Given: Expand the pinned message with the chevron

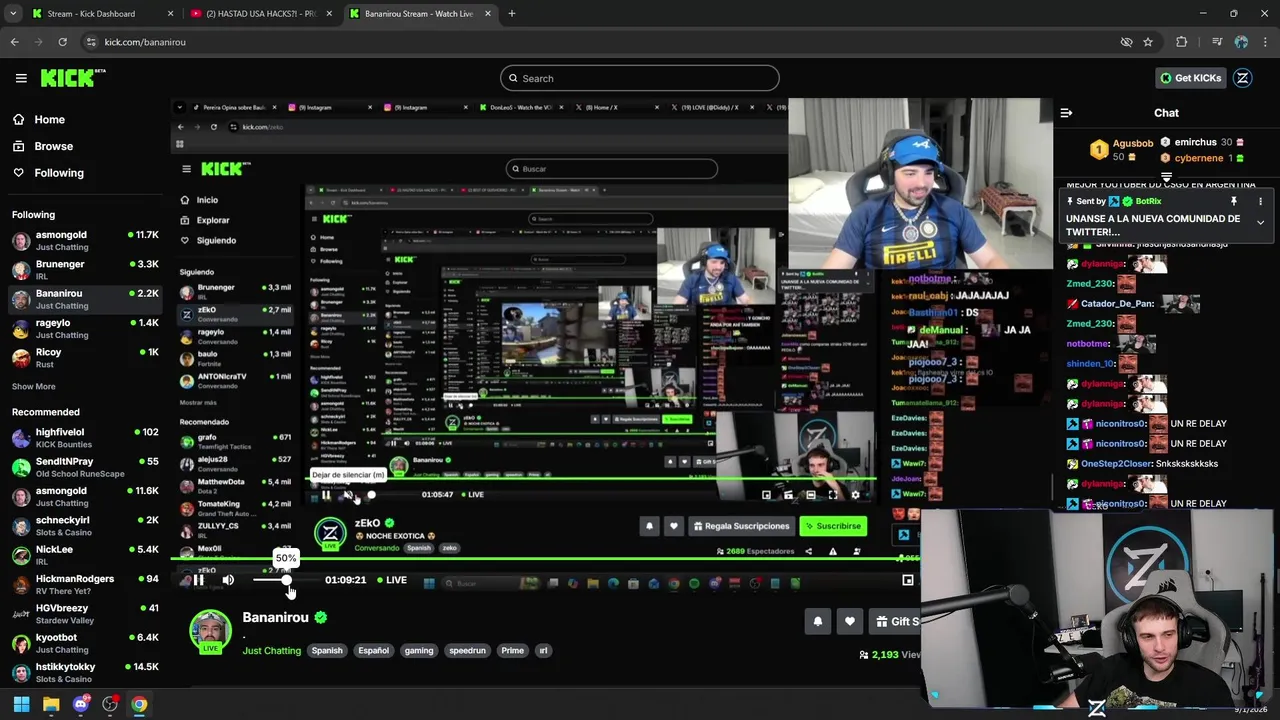Looking at the screenshot, I should [x=1260, y=223].
